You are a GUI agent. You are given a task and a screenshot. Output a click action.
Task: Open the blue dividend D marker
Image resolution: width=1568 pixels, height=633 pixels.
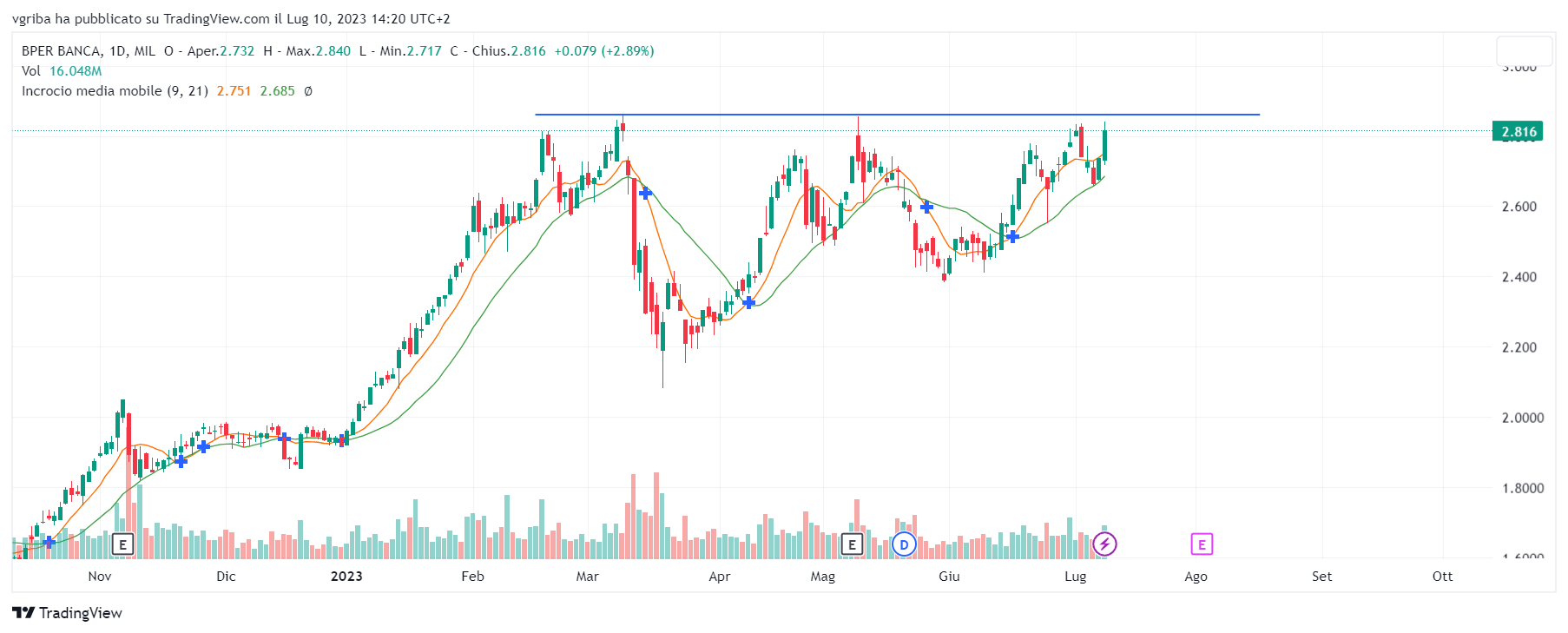coord(904,544)
